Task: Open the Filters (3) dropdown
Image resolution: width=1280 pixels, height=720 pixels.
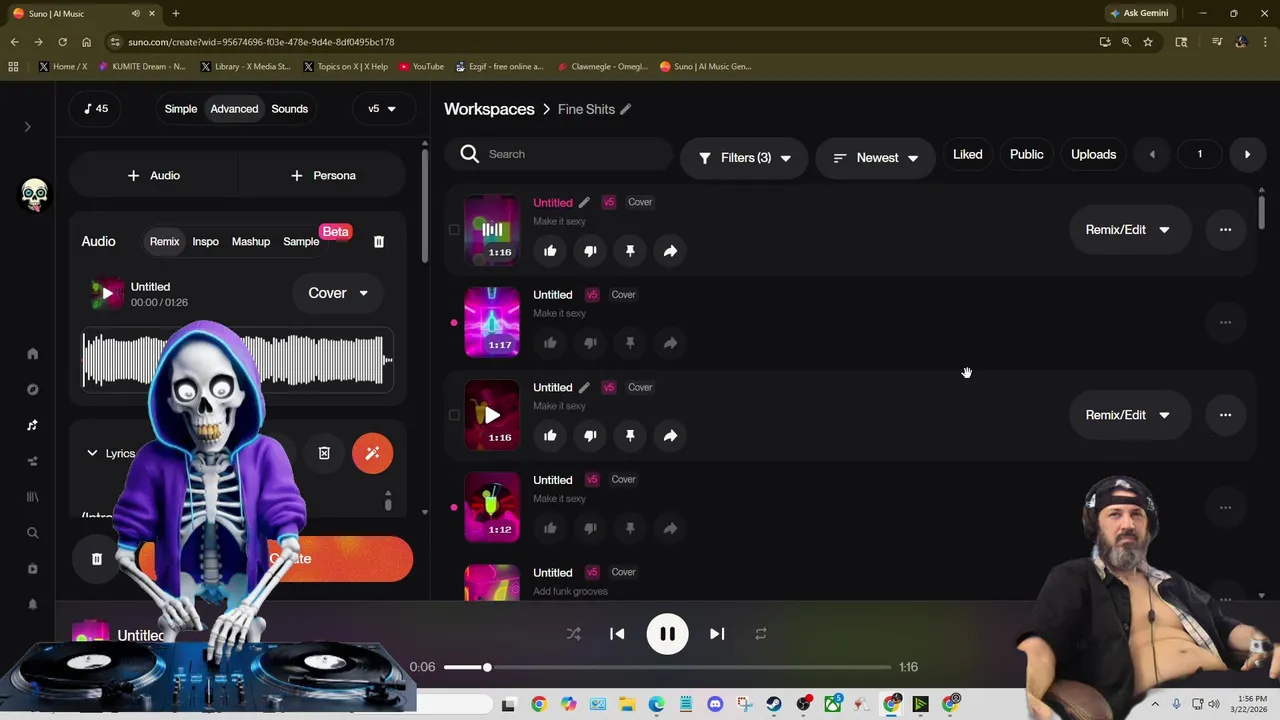Action: tap(744, 158)
